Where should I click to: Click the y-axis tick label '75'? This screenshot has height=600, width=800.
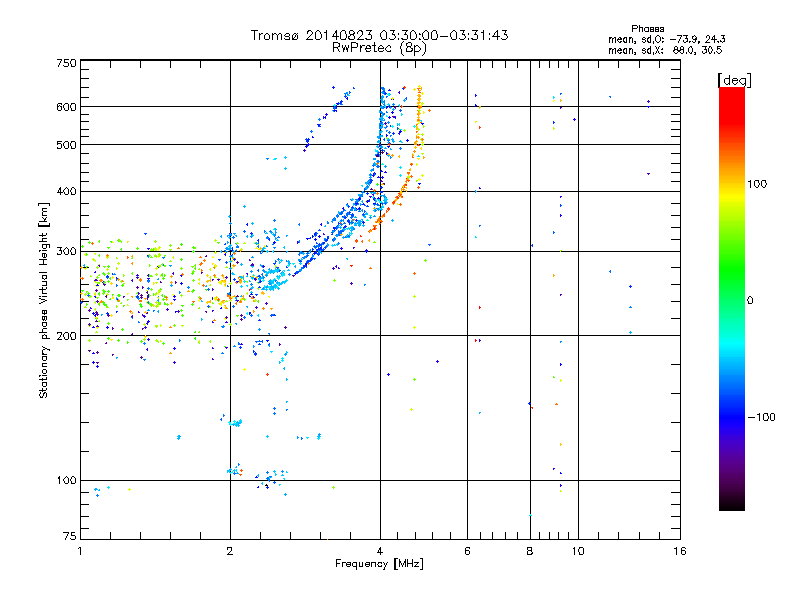coord(70,536)
